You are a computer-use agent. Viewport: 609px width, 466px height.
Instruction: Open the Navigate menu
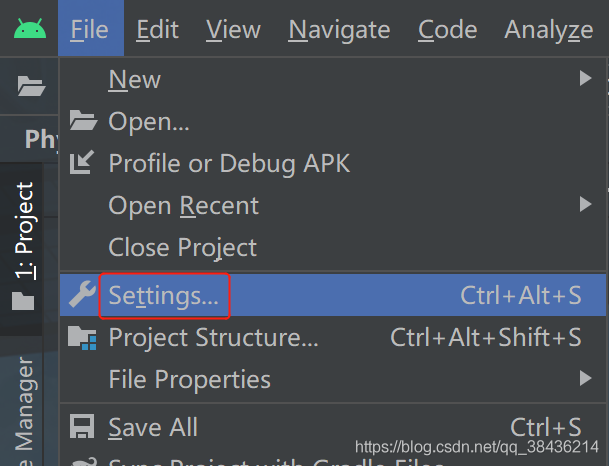pos(339,29)
